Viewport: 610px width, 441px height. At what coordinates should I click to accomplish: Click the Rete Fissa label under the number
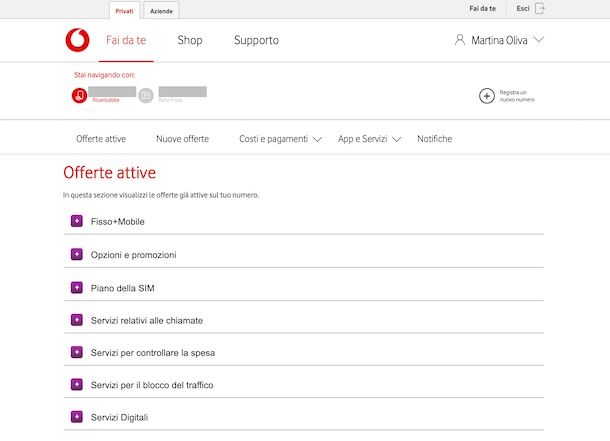pyautogui.click(x=170, y=100)
